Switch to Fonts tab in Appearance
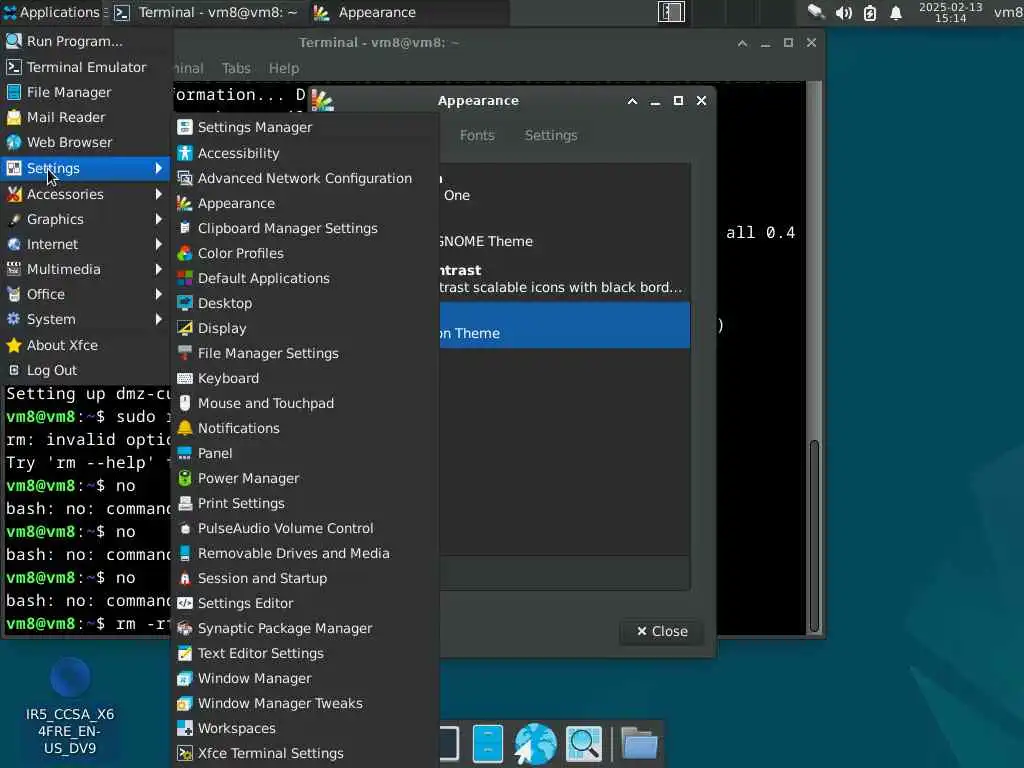Screen dimensions: 1024x768 tap(477, 135)
